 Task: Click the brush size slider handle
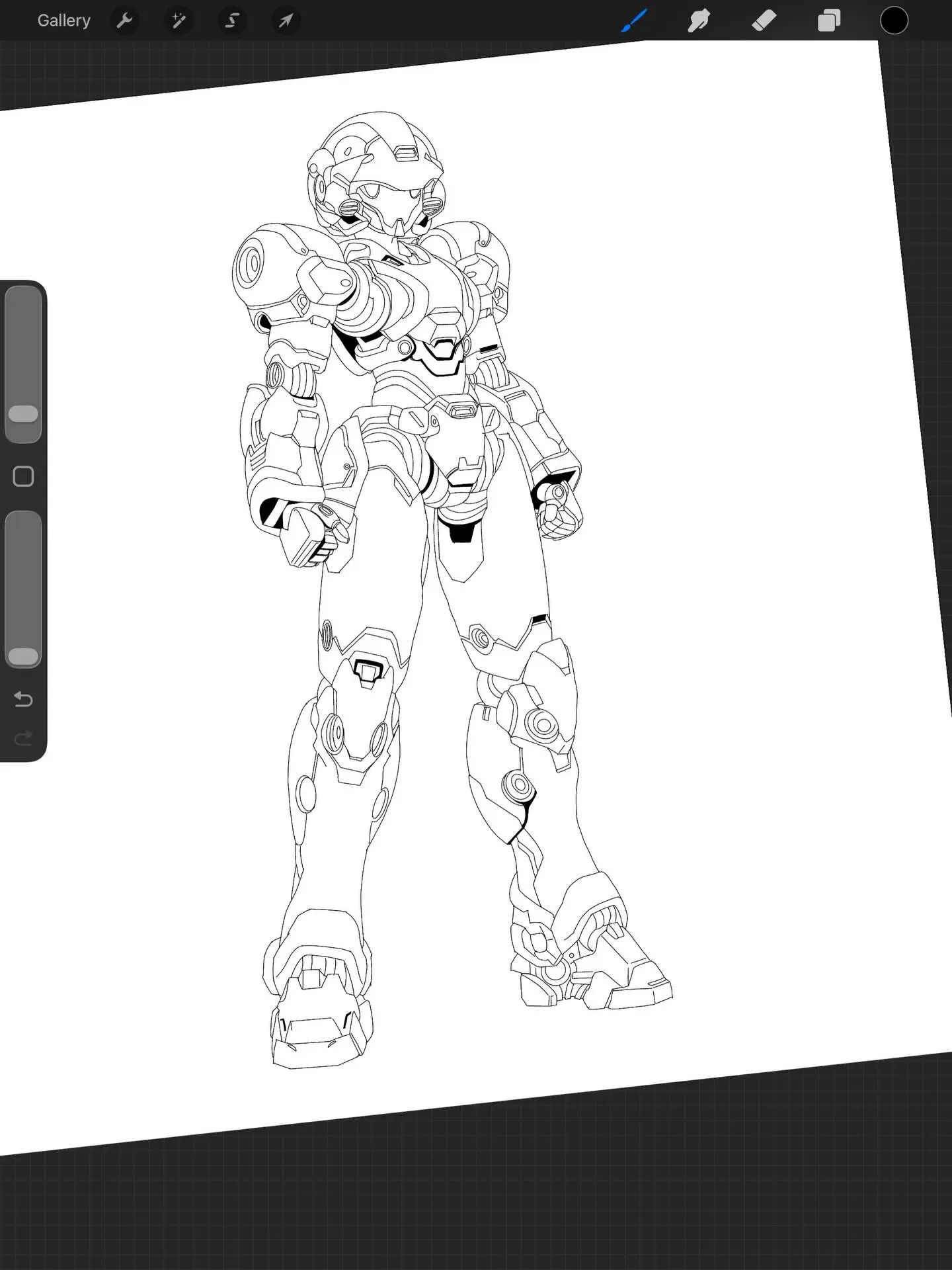pos(23,414)
